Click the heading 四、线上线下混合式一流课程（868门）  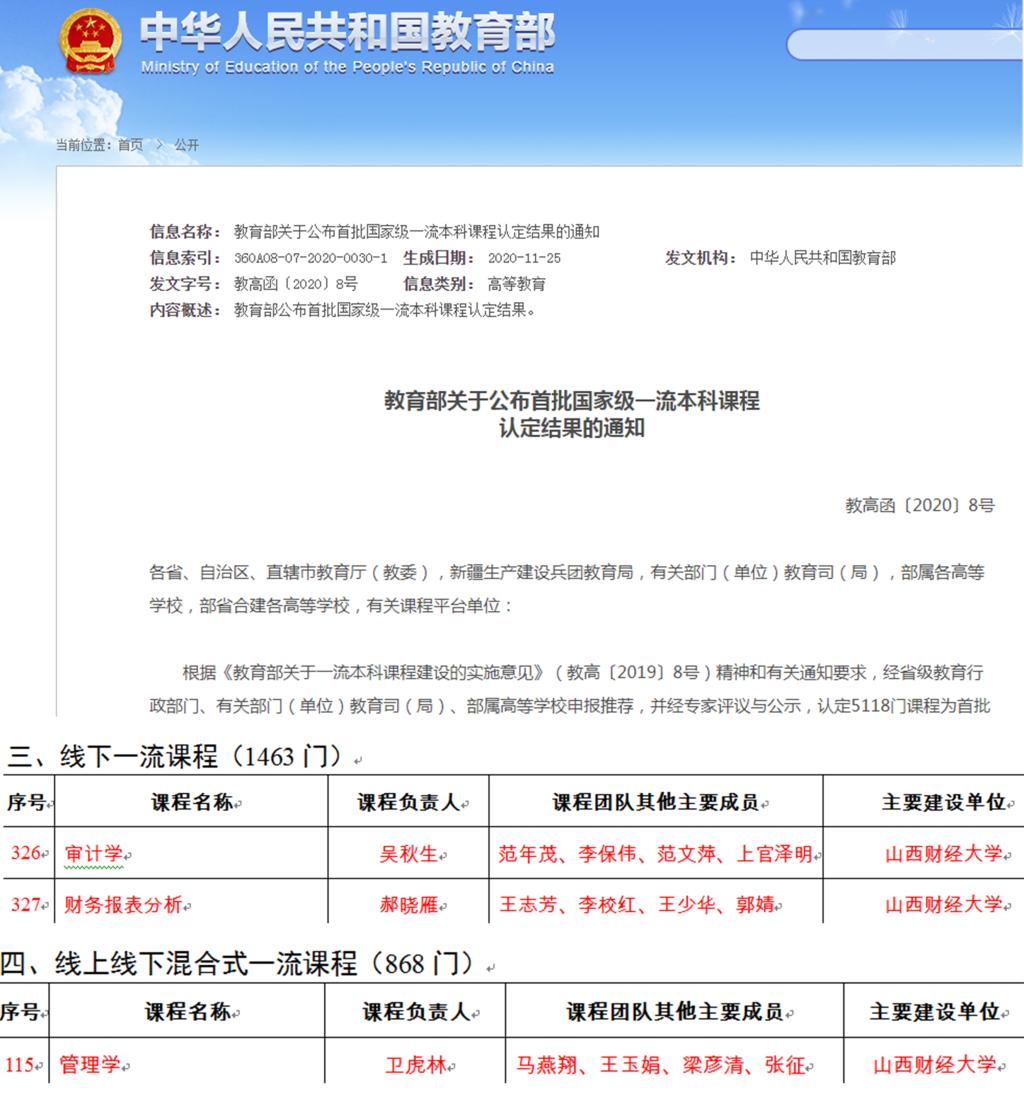coord(238,964)
